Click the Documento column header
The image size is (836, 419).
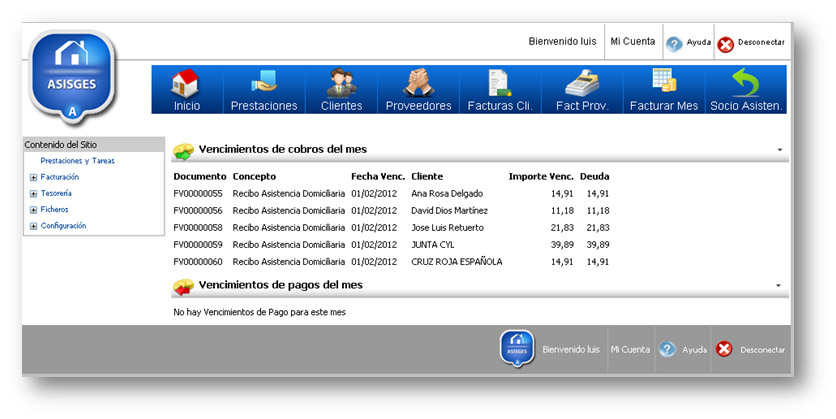click(200, 176)
